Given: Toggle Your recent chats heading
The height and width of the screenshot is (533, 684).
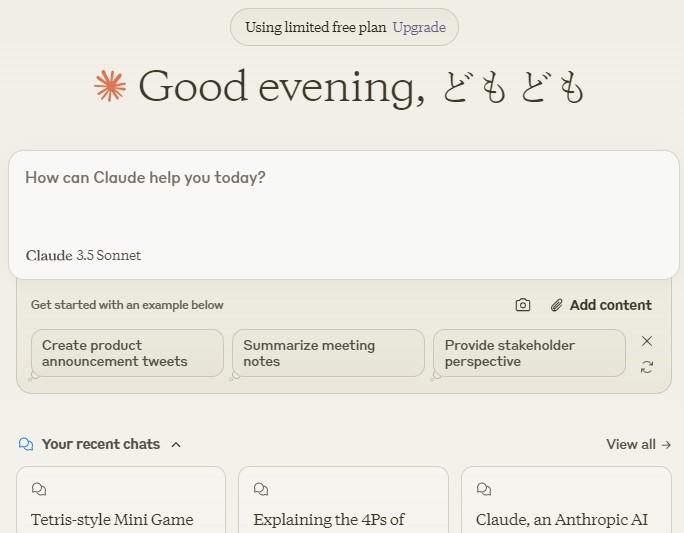Looking at the screenshot, I should pyautogui.click(x=101, y=444).
